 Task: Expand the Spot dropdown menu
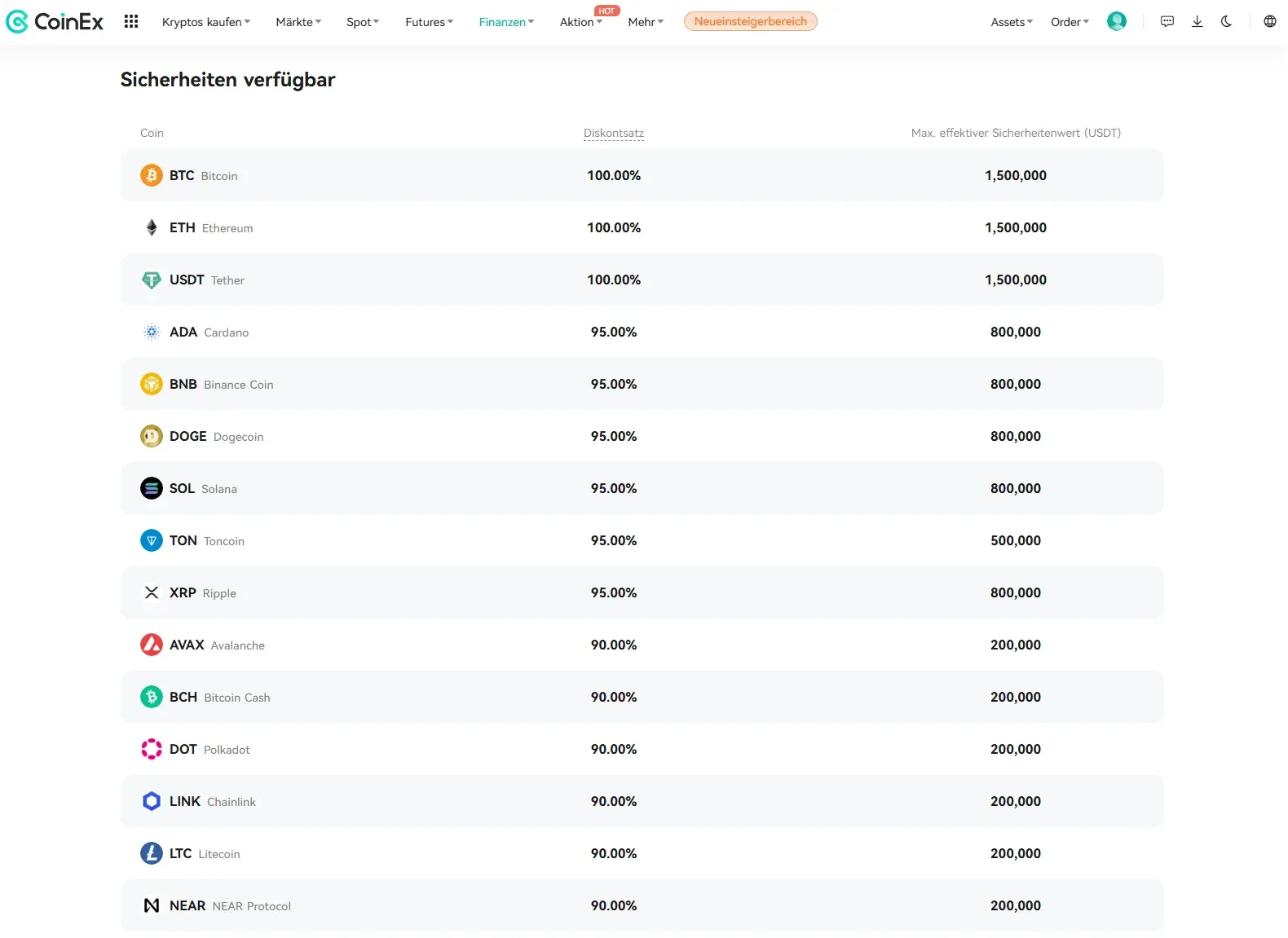(363, 22)
